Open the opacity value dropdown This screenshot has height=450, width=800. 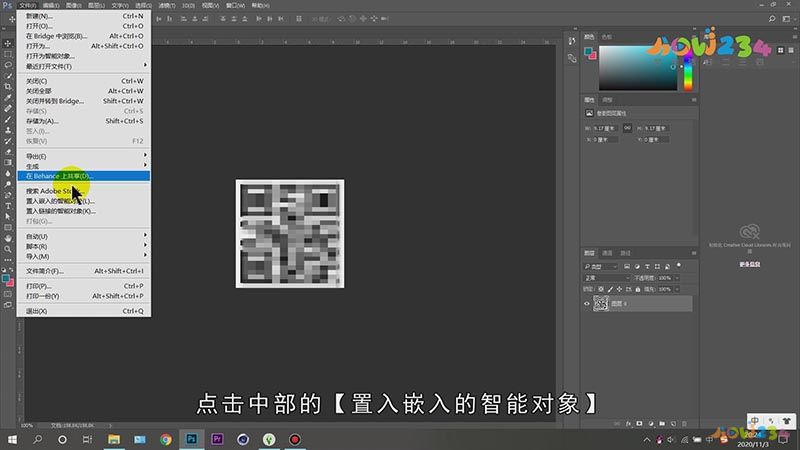[x=677, y=278]
